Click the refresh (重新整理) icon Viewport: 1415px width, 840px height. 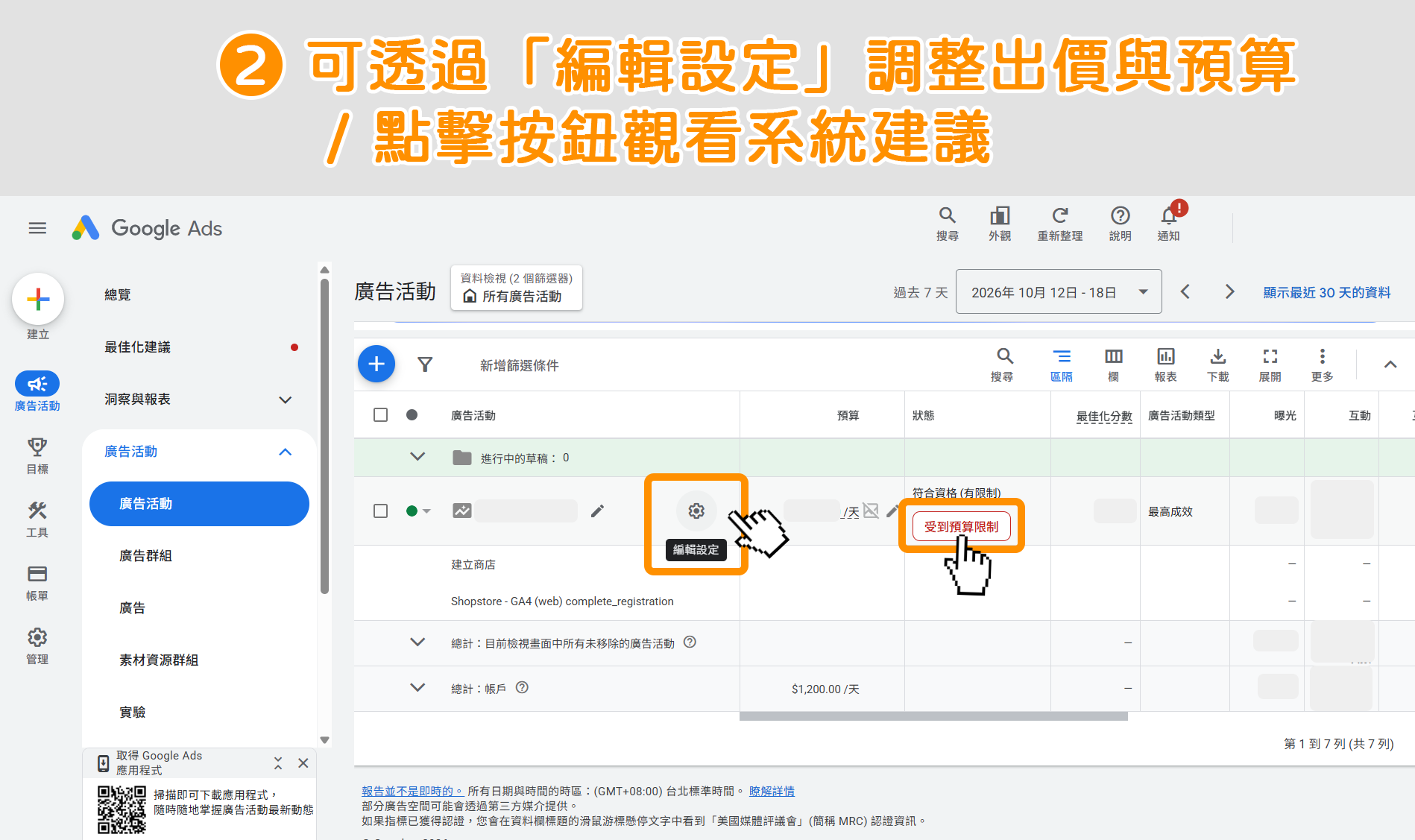(x=1059, y=224)
